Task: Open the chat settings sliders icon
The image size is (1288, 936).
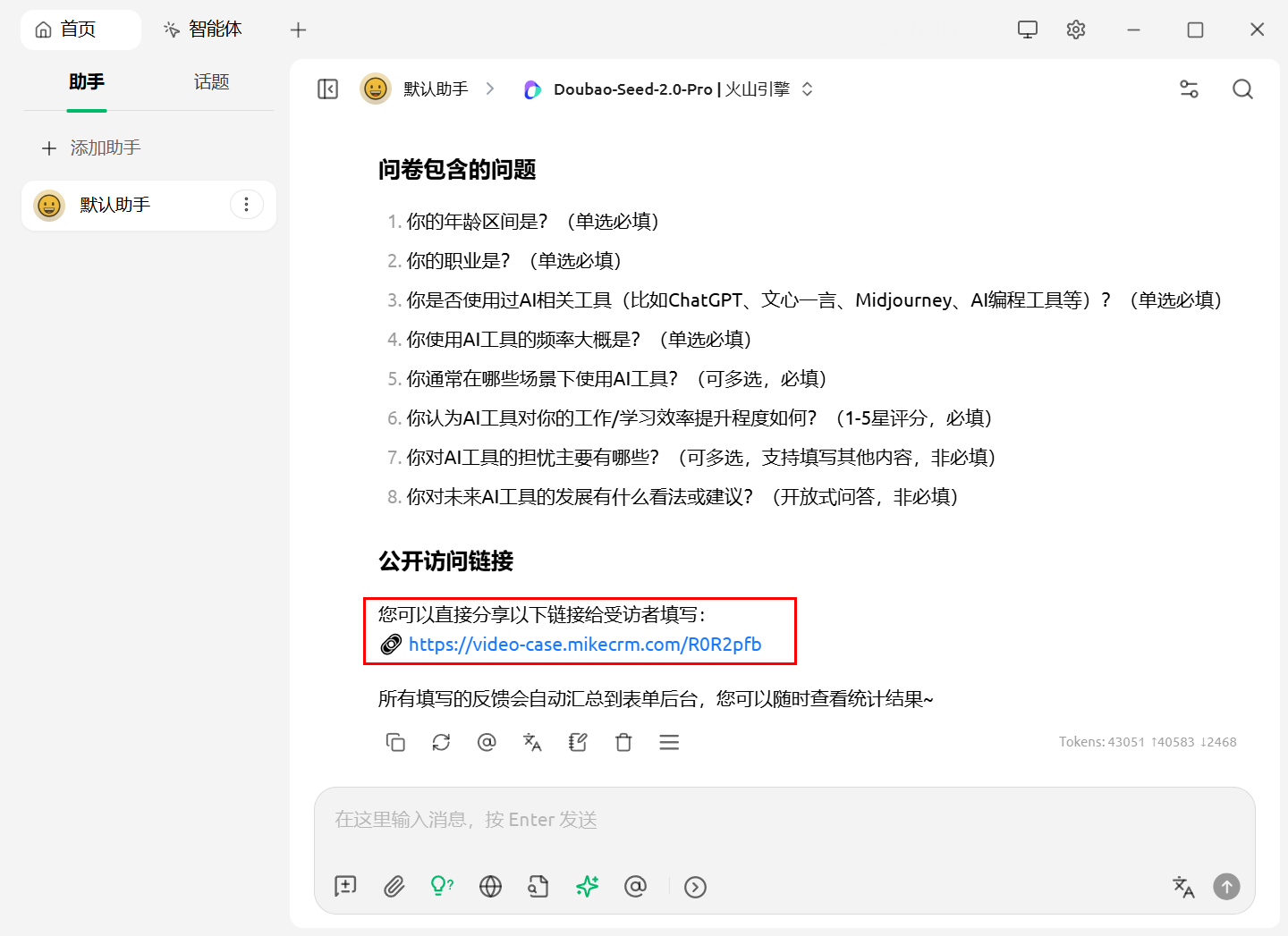Action: tap(1189, 89)
